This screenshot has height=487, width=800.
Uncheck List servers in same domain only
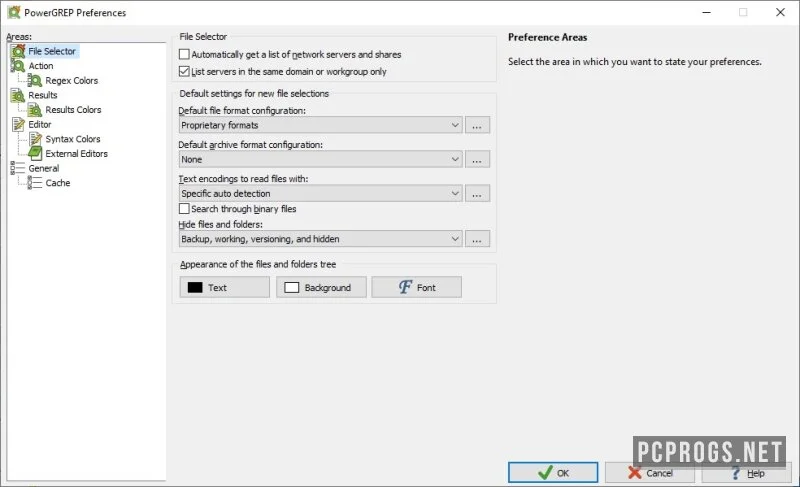pos(184,71)
